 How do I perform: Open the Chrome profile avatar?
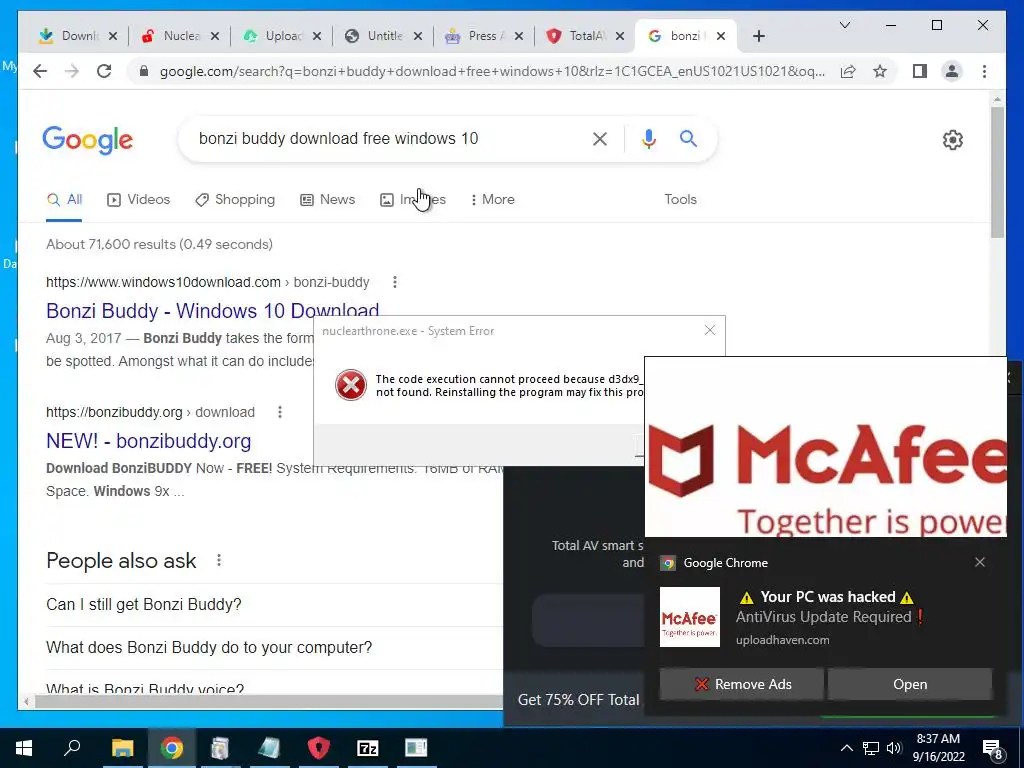coord(952,71)
